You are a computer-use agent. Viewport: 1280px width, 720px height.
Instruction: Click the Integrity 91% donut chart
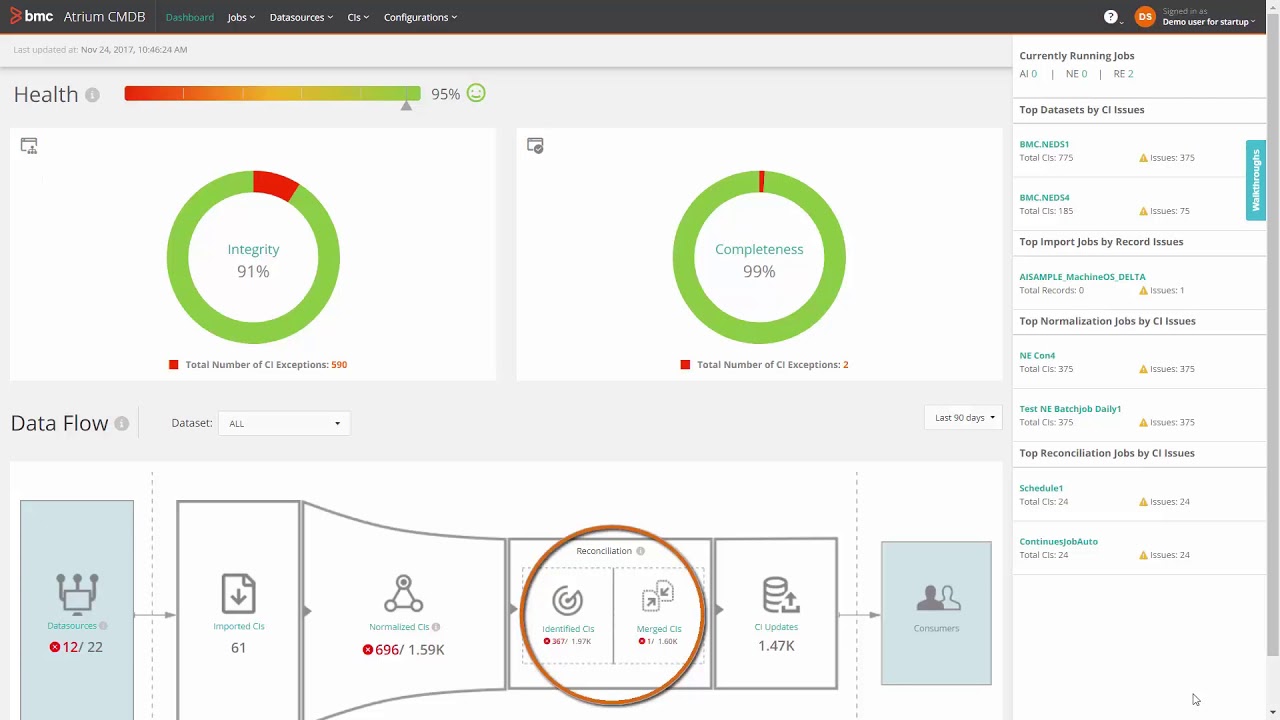point(253,258)
